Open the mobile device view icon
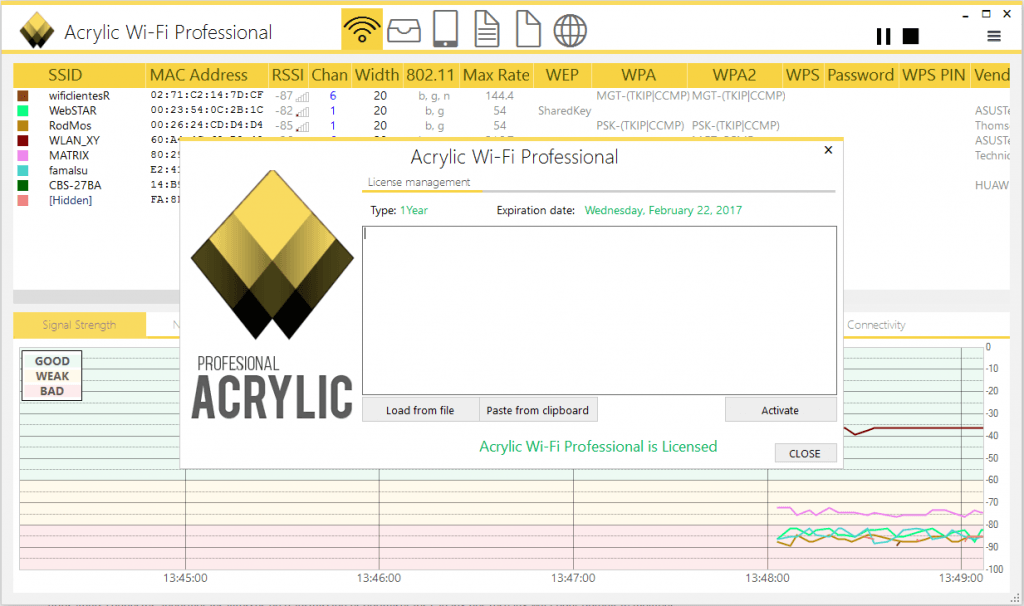The width and height of the screenshot is (1024, 606). point(445,29)
